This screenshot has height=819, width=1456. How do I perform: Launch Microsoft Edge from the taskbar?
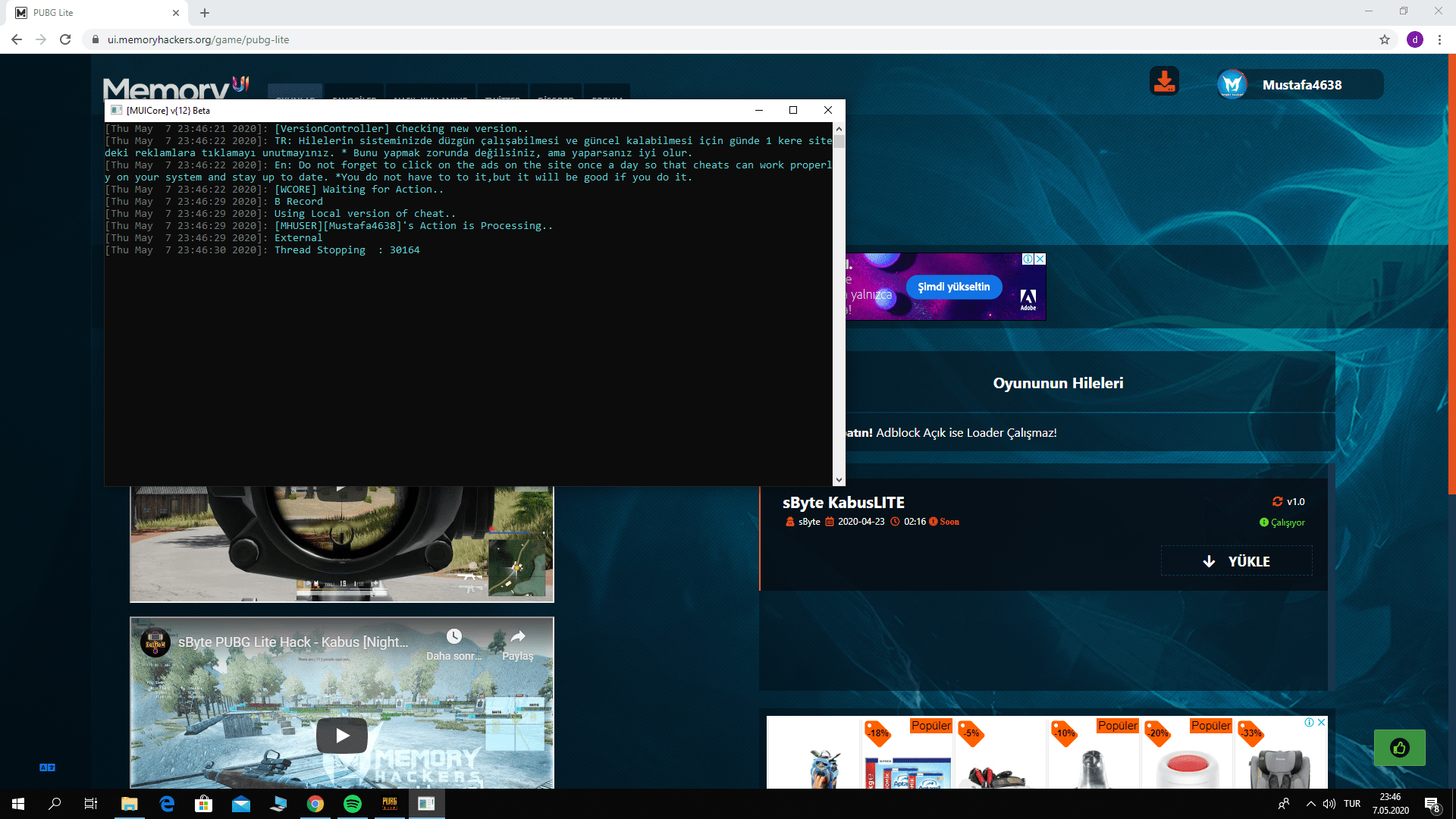coord(167,804)
